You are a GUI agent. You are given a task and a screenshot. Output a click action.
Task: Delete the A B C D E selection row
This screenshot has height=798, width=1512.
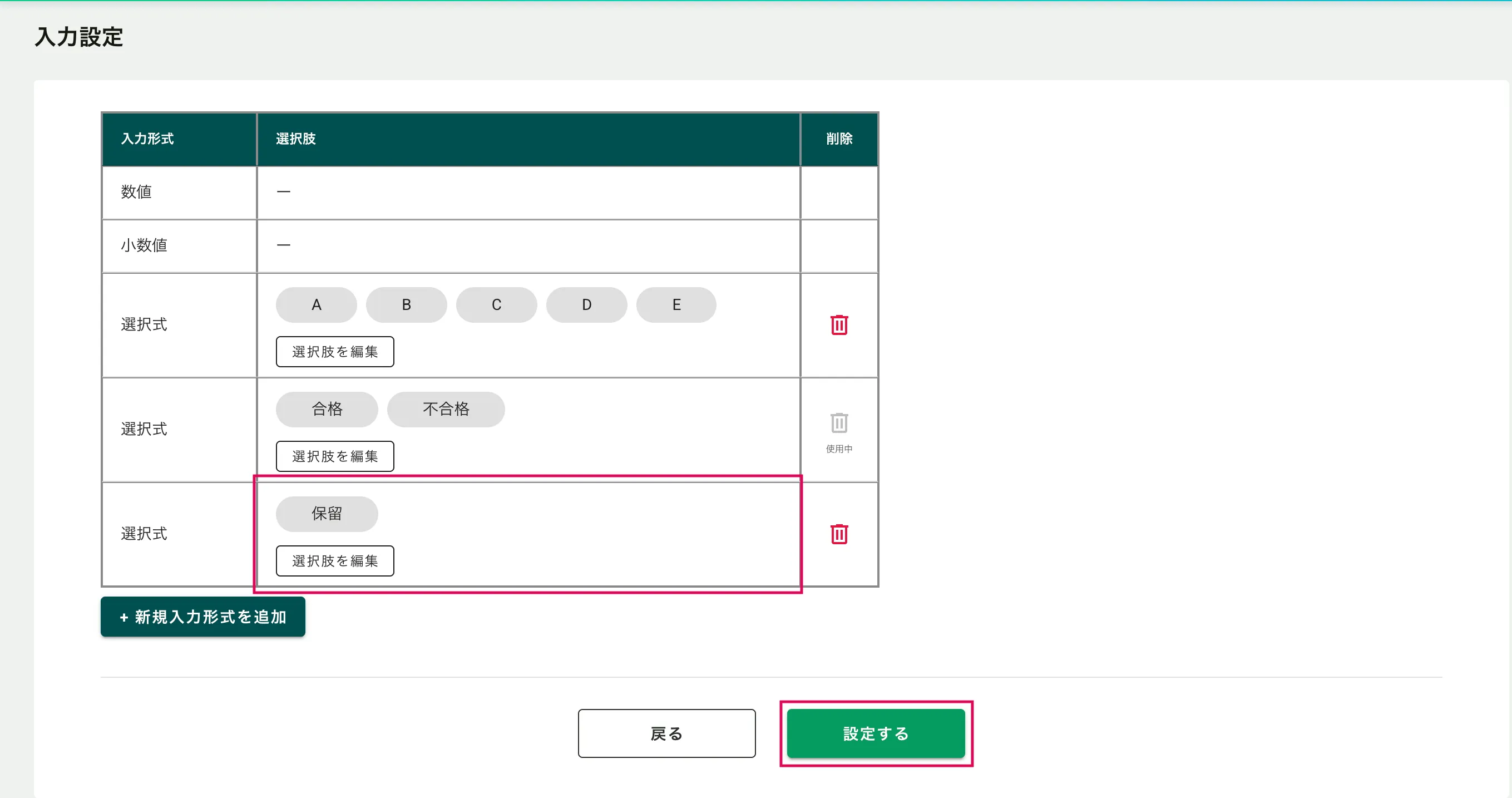tap(839, 325)
